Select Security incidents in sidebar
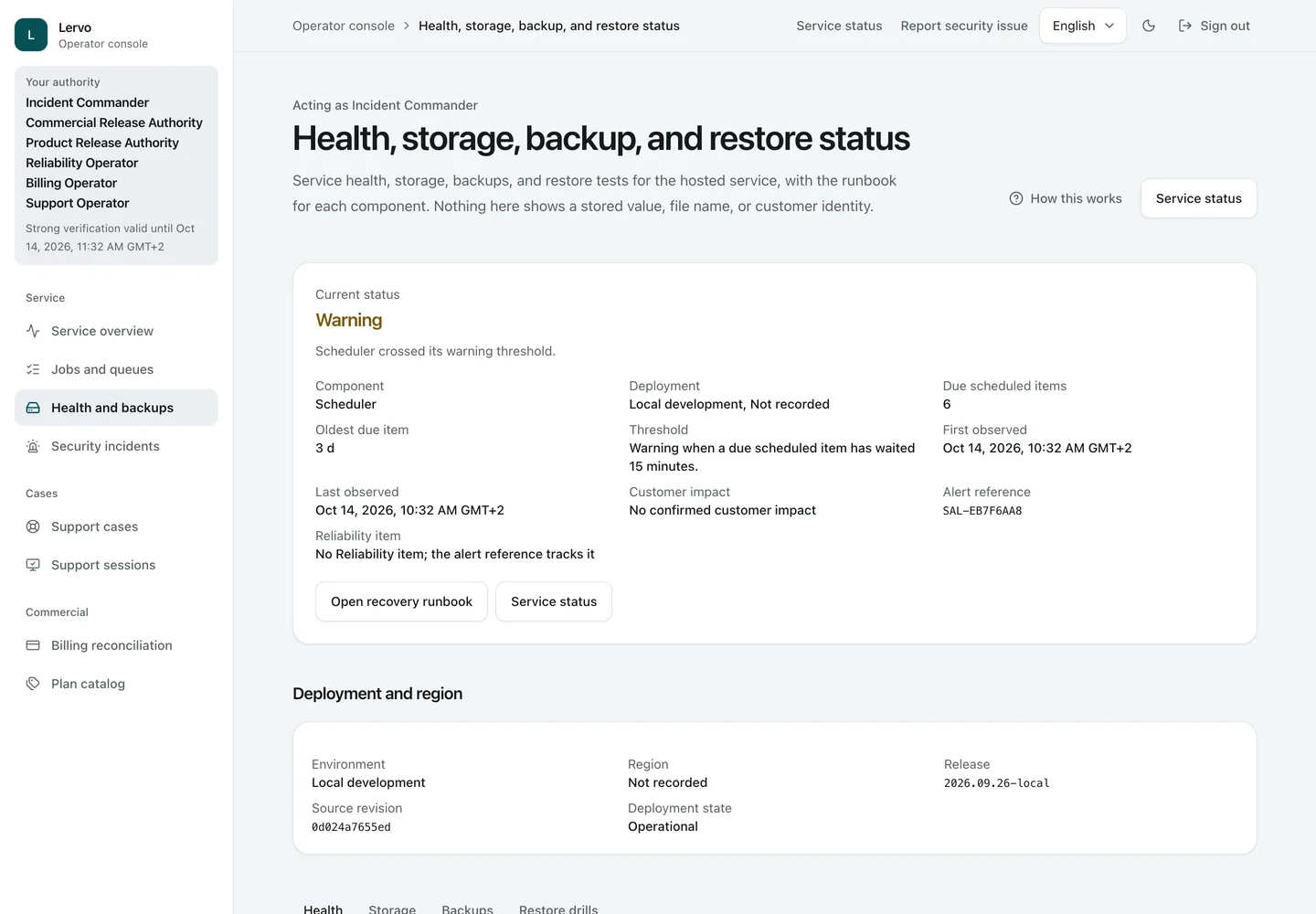Image resolution: width=1316 pixels, height=914 pixels. 116,446
